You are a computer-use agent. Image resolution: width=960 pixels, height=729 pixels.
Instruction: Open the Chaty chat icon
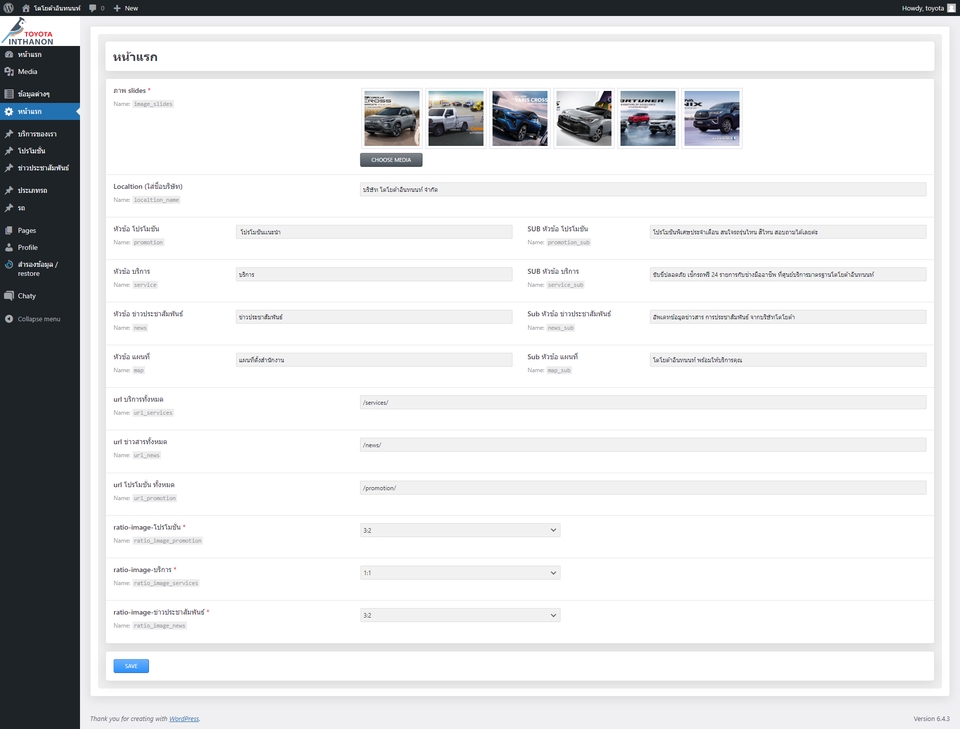(x=9, y=296)
